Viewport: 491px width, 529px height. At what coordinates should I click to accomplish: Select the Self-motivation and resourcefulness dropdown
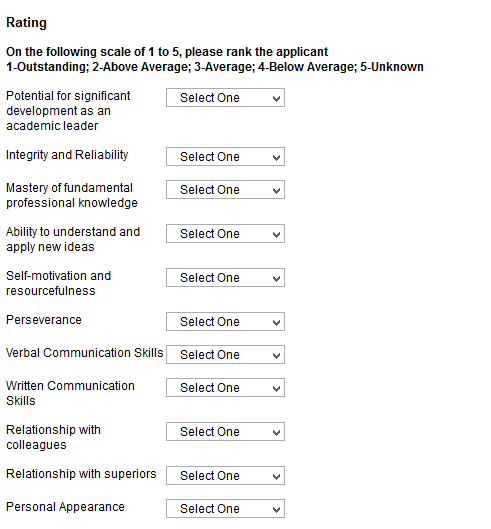[225, 278]
